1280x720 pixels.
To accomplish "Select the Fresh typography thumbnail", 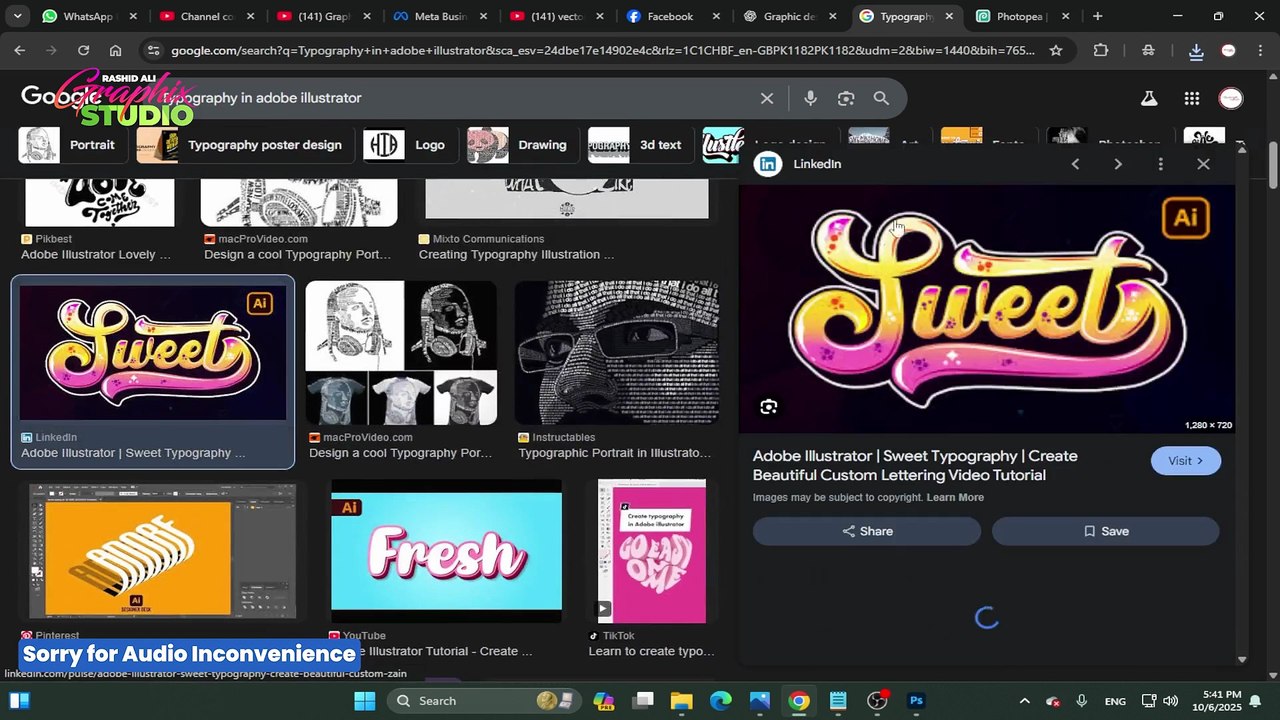I will pyautogui.click(x=446, y=550).
